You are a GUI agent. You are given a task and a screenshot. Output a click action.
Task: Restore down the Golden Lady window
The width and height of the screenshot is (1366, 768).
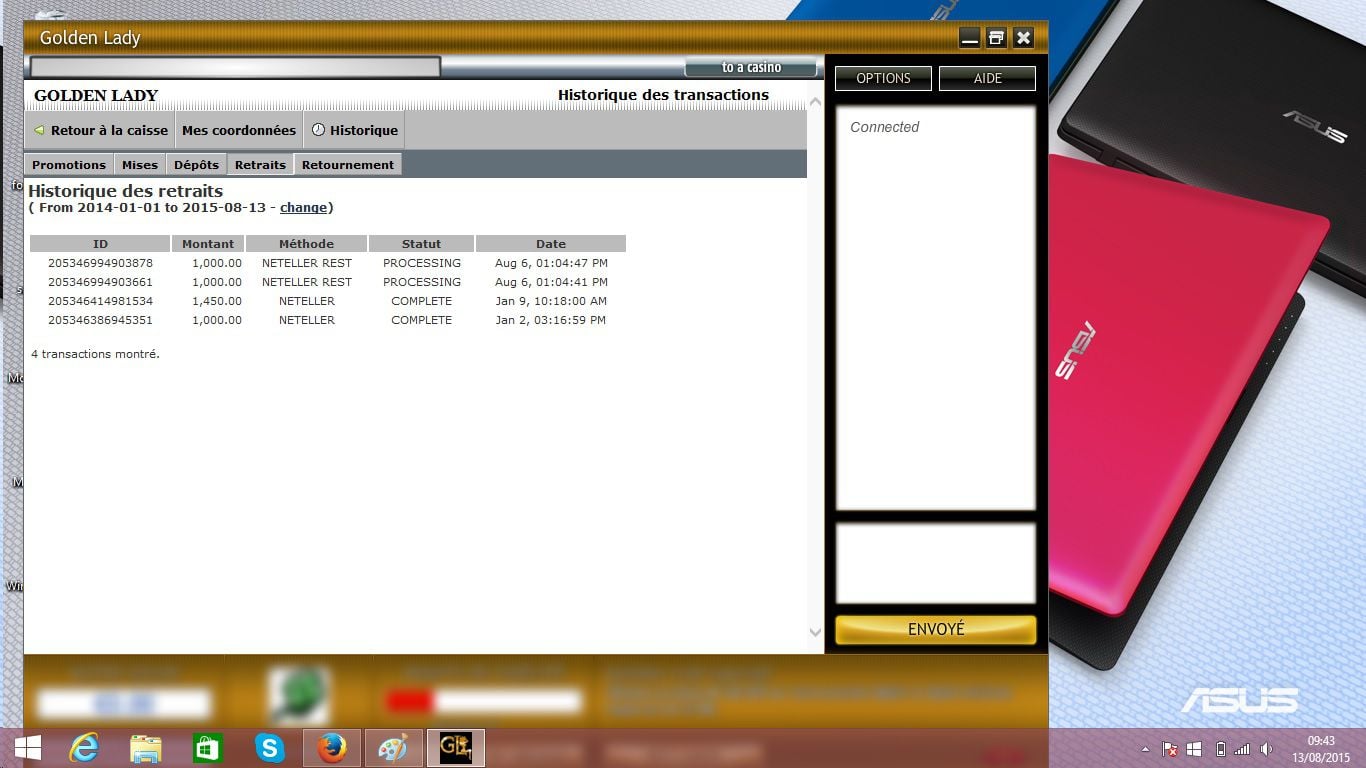996,38
